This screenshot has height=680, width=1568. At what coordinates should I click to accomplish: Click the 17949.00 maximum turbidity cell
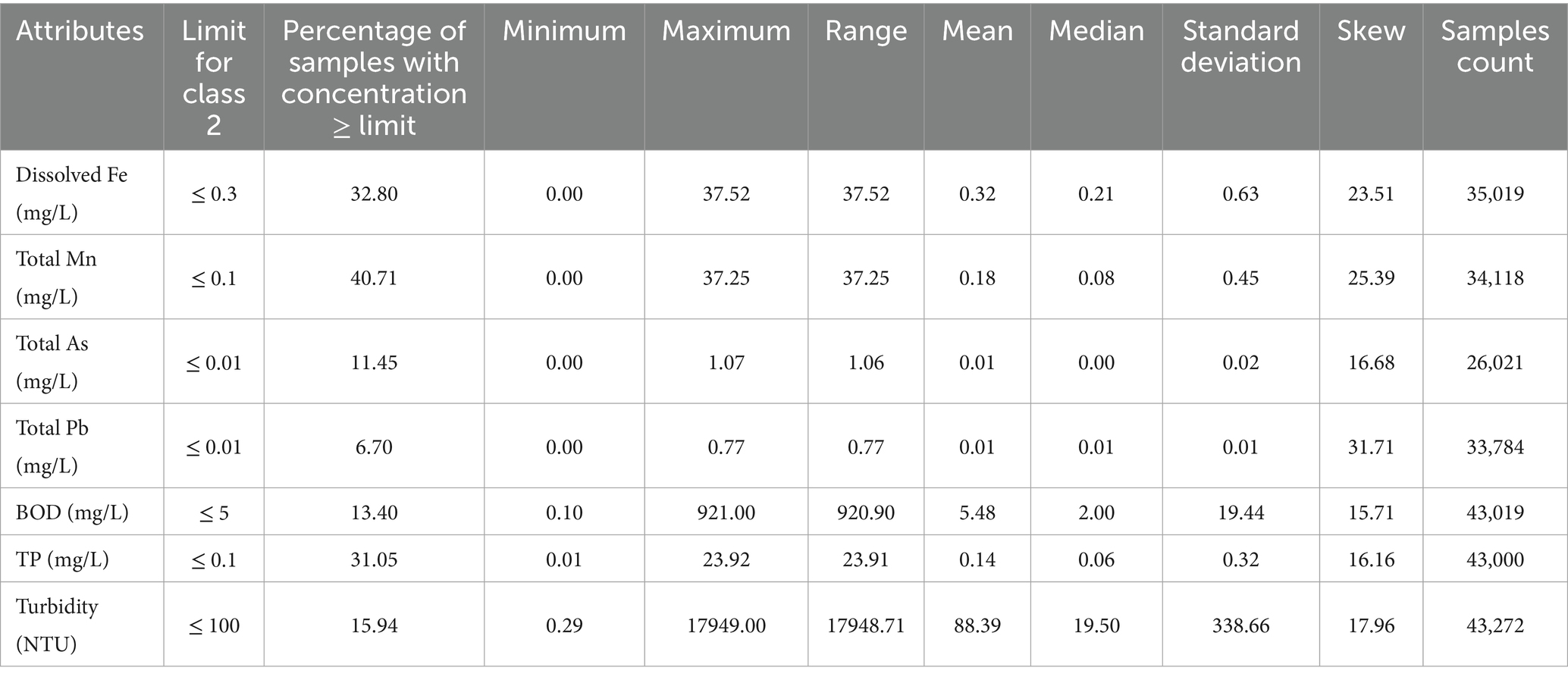point(726,625)
